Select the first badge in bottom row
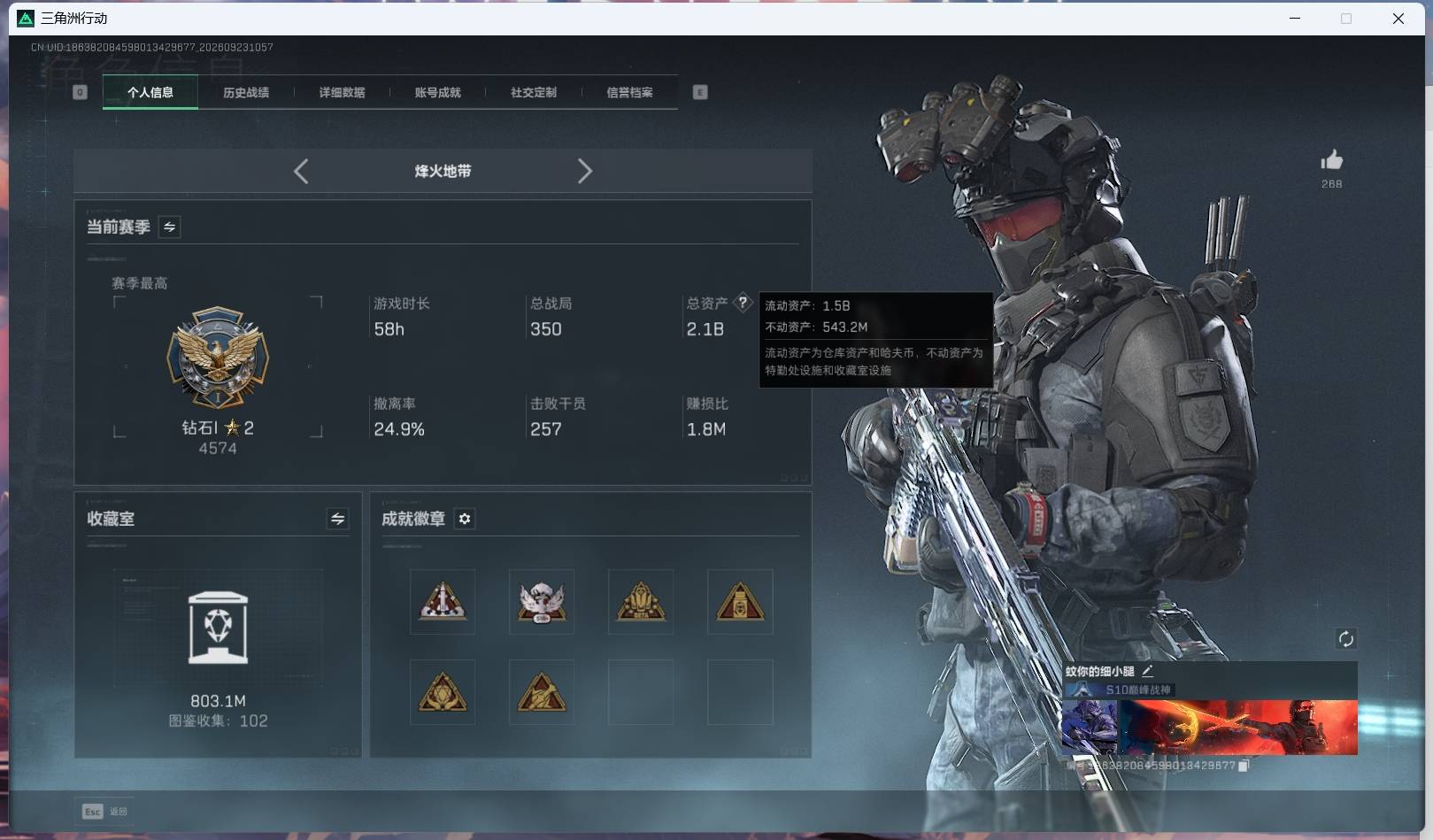 pyautogui.click(x=443, y=692)
